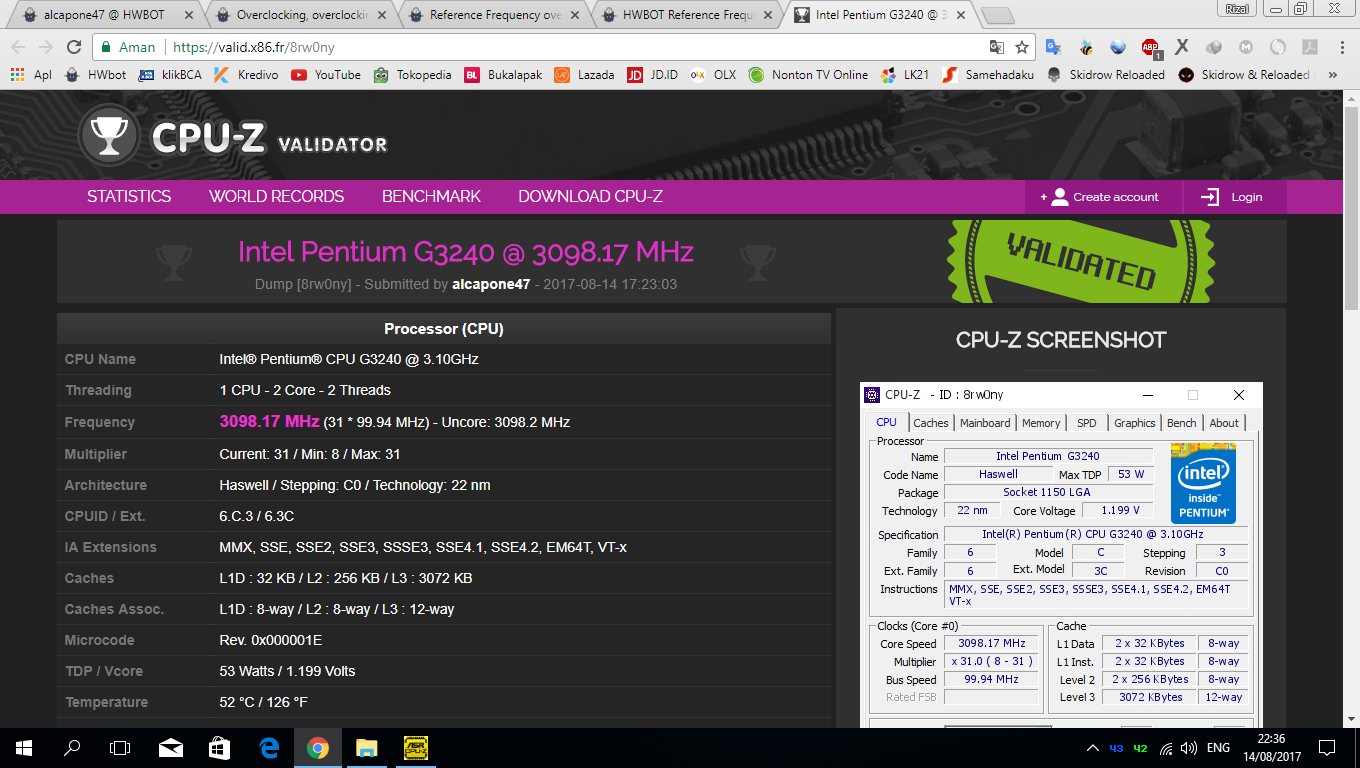1360x768 pixels.
Task: Open Windows Start menu
Action: [24, 748]
